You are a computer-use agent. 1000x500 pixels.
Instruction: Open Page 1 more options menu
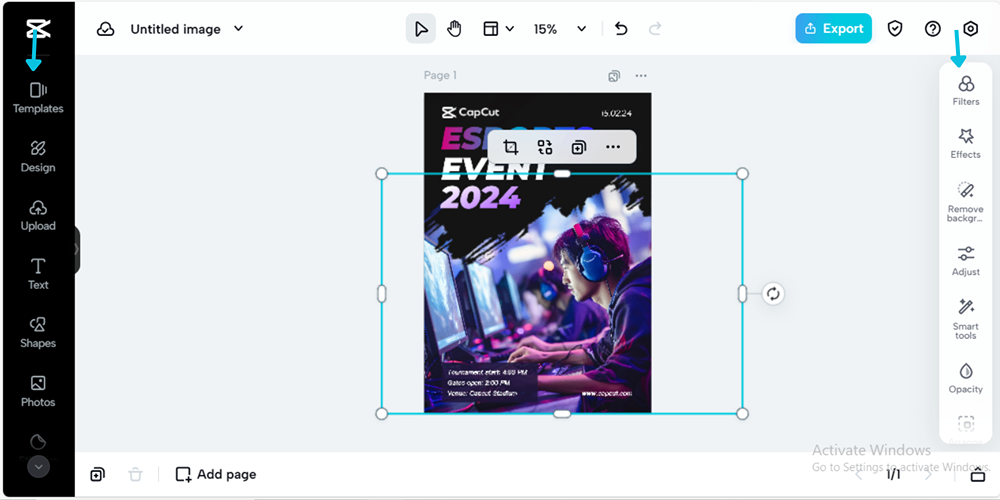(641, 76)
